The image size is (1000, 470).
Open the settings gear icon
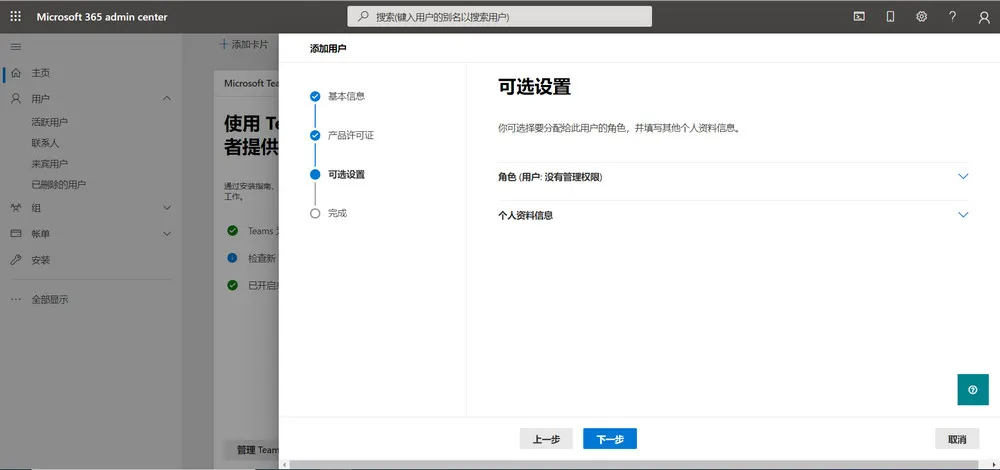click(921, 17)
